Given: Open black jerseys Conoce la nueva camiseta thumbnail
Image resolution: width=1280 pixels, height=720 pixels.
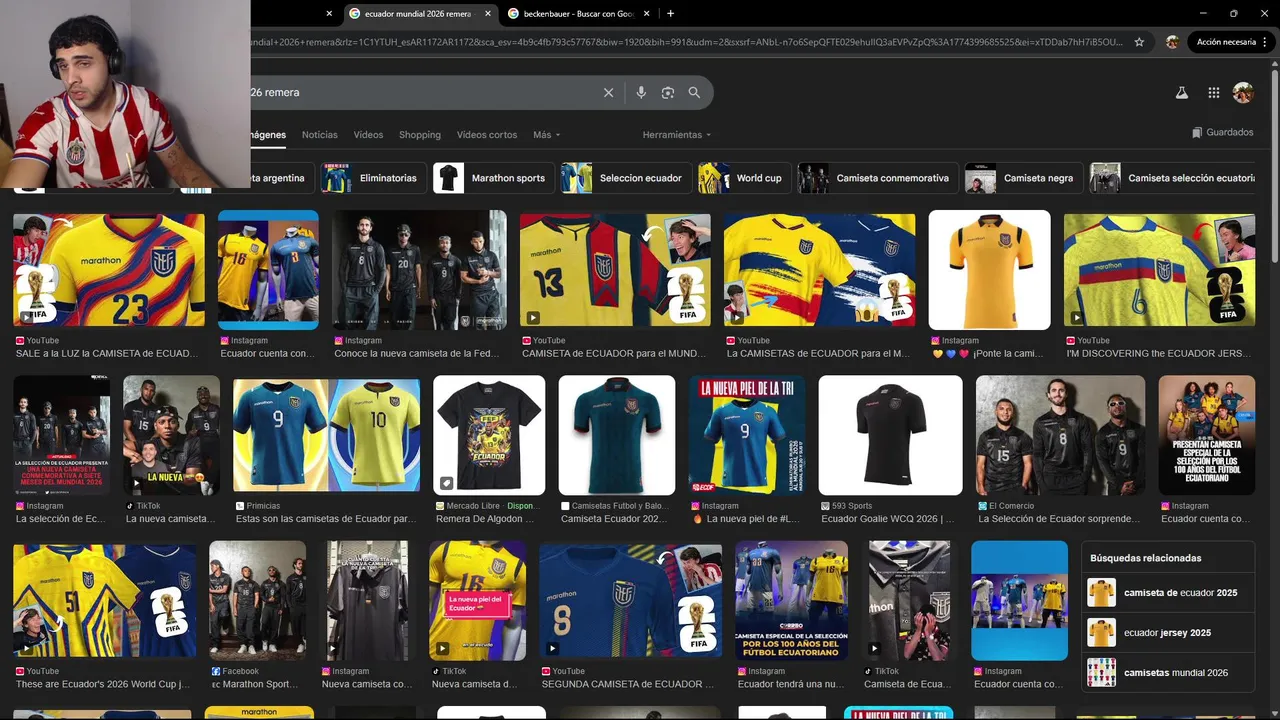Looking at the screenshot, I should [419, 269].
